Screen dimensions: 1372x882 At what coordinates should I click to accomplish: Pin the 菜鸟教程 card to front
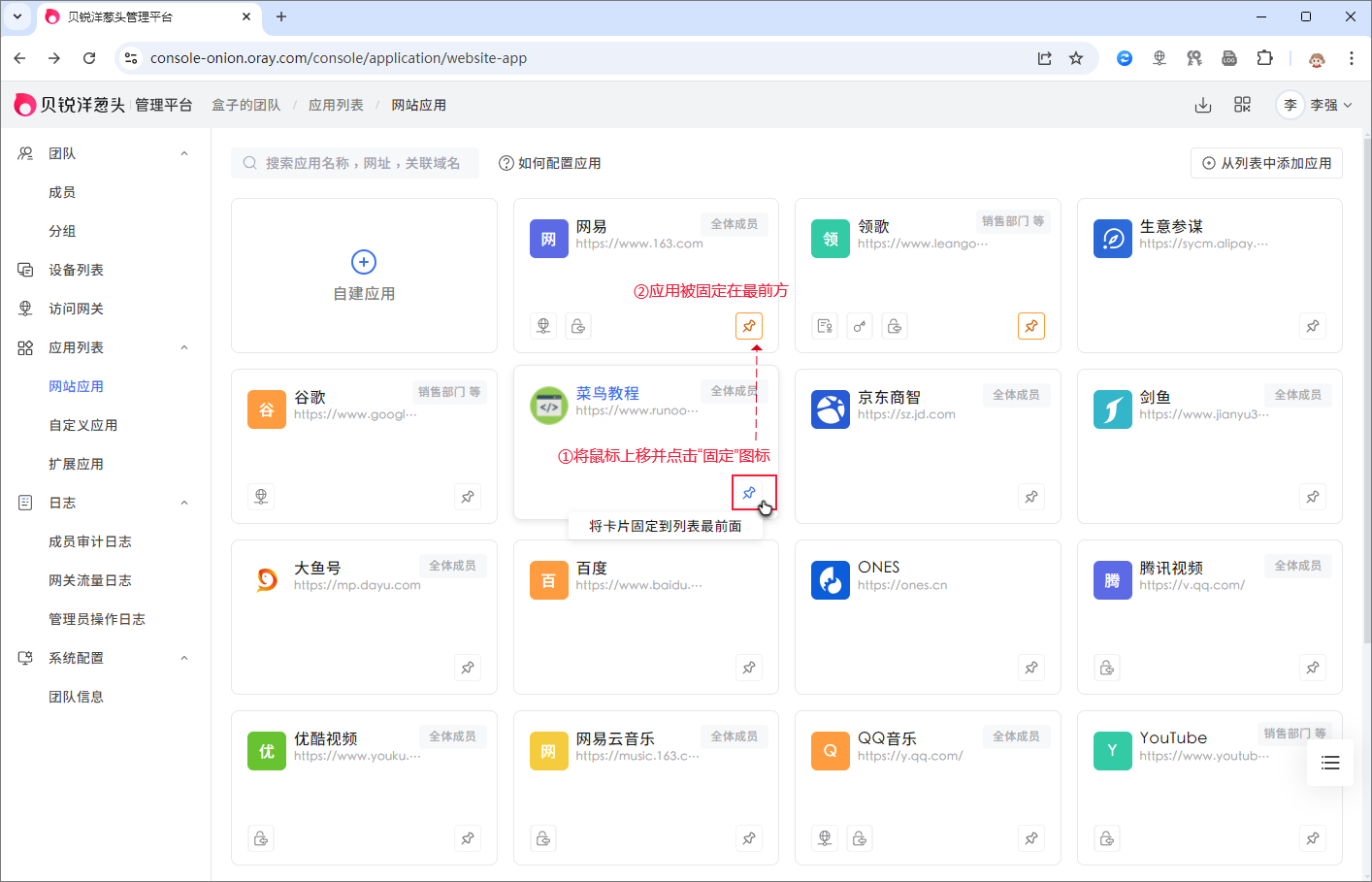[749, 493]
